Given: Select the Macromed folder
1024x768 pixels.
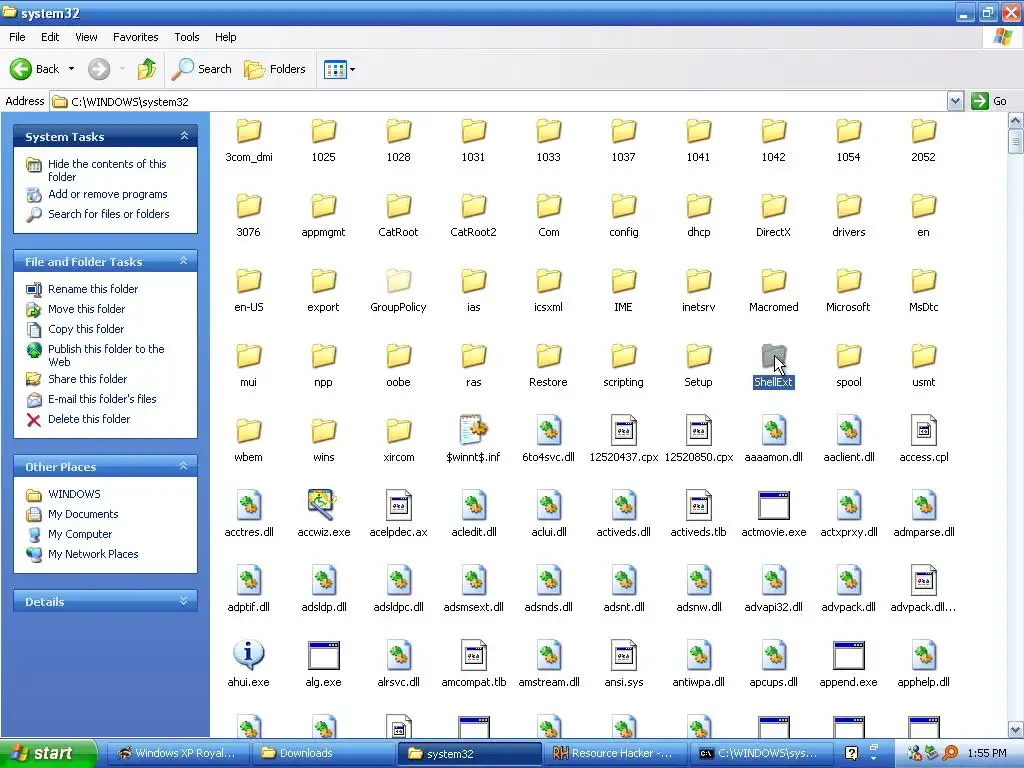Looking at the screenshot, I should tap(773, 291).
